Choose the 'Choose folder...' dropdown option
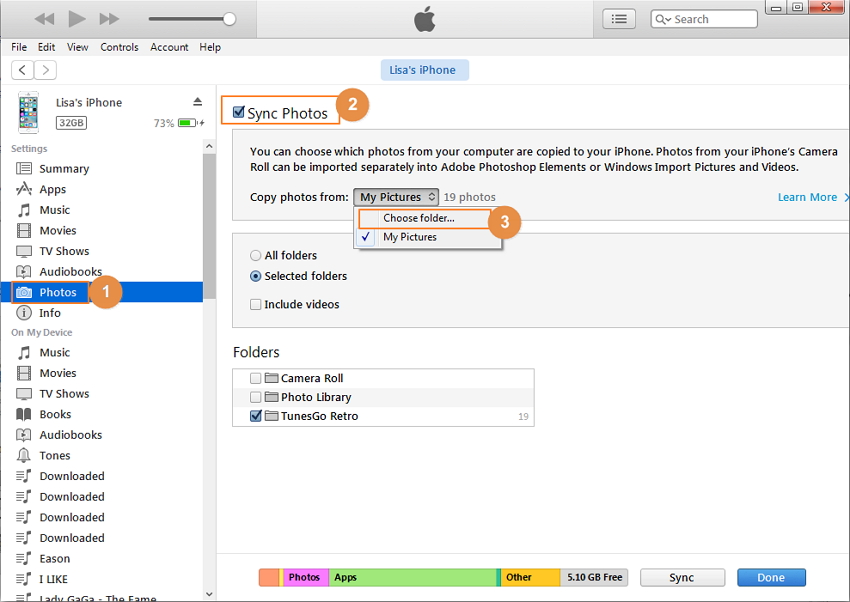The width and height of the screenshot is (850, 602). tap(418, 218)
